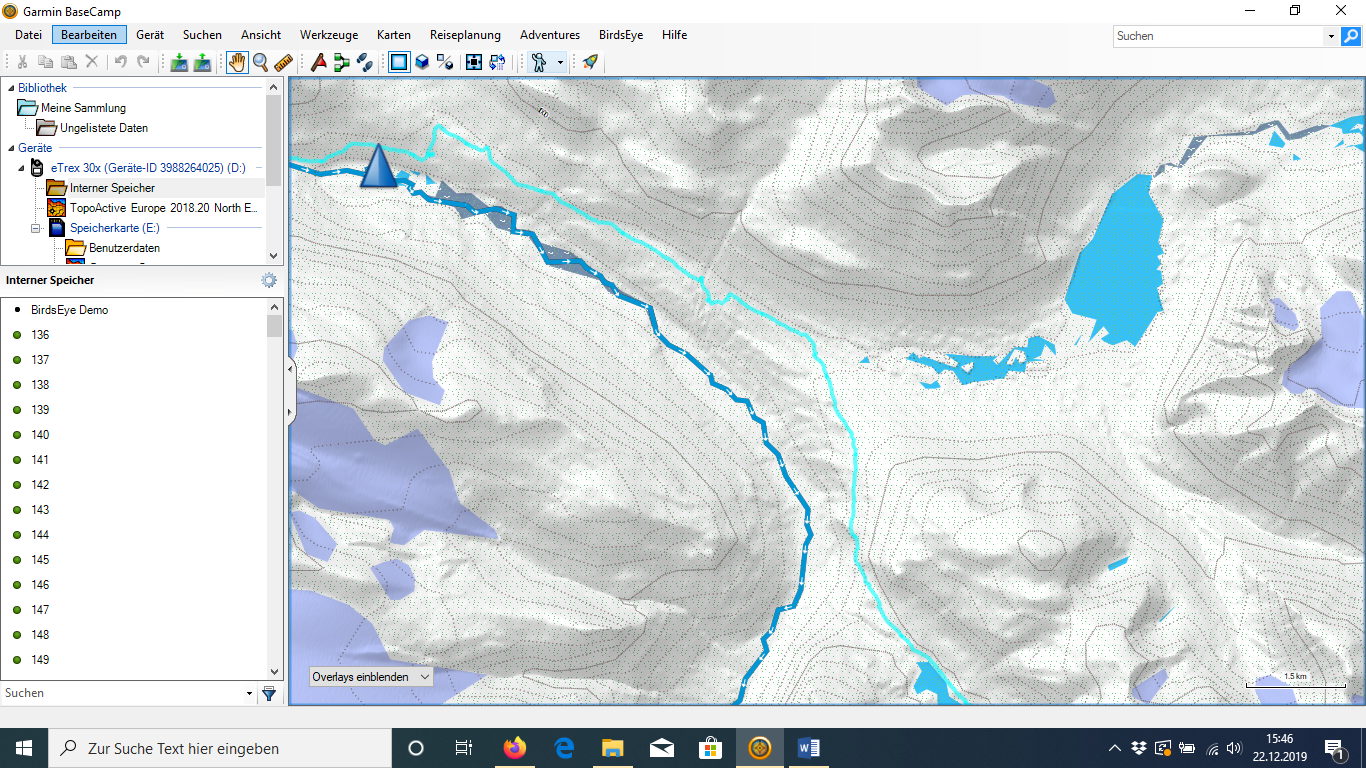Open the Gerät menu
This screenshot has height=768, width=1366.
tap(150, 35)
